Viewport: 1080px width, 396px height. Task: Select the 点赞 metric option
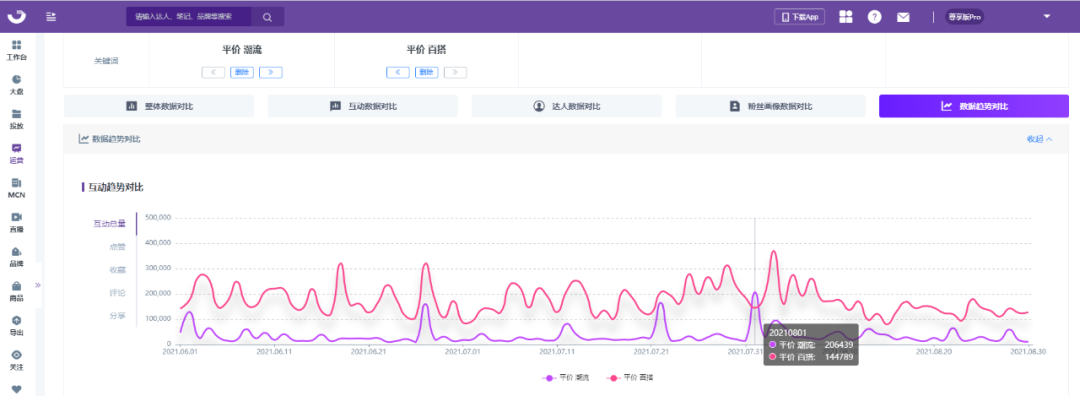[x=118, y=247]
